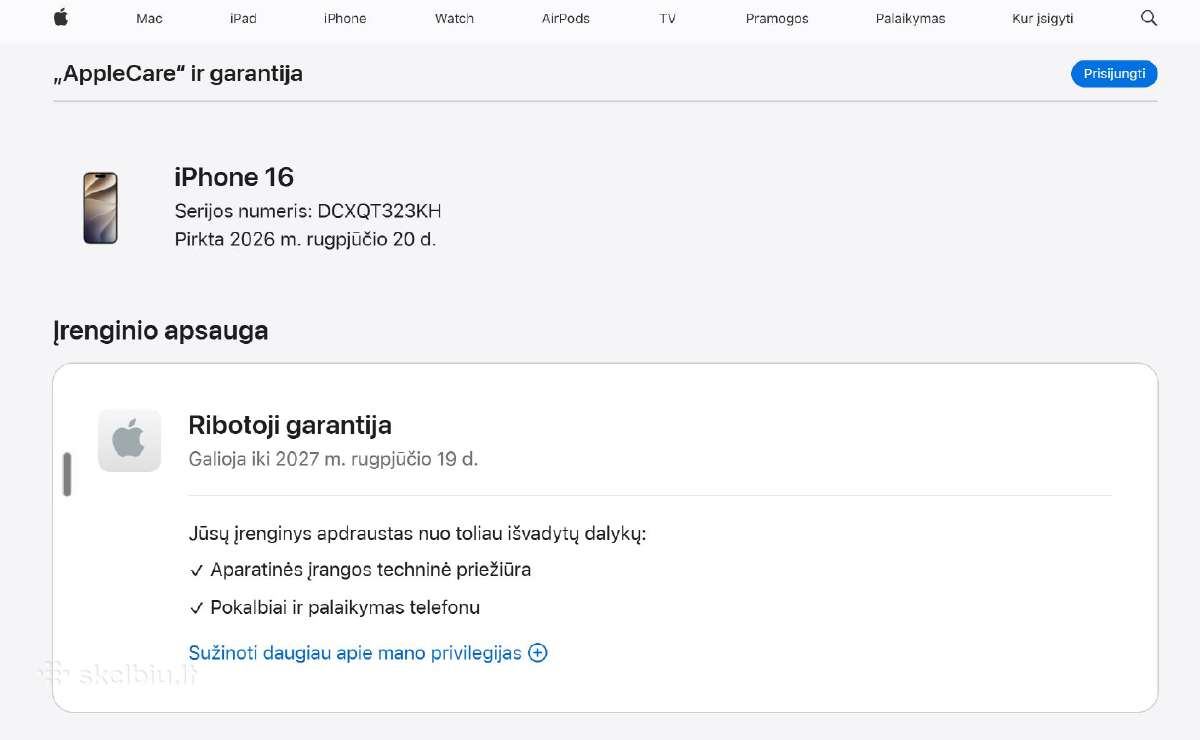
Task: Click the Apple logo warranty badge
Action: (129, 440)
